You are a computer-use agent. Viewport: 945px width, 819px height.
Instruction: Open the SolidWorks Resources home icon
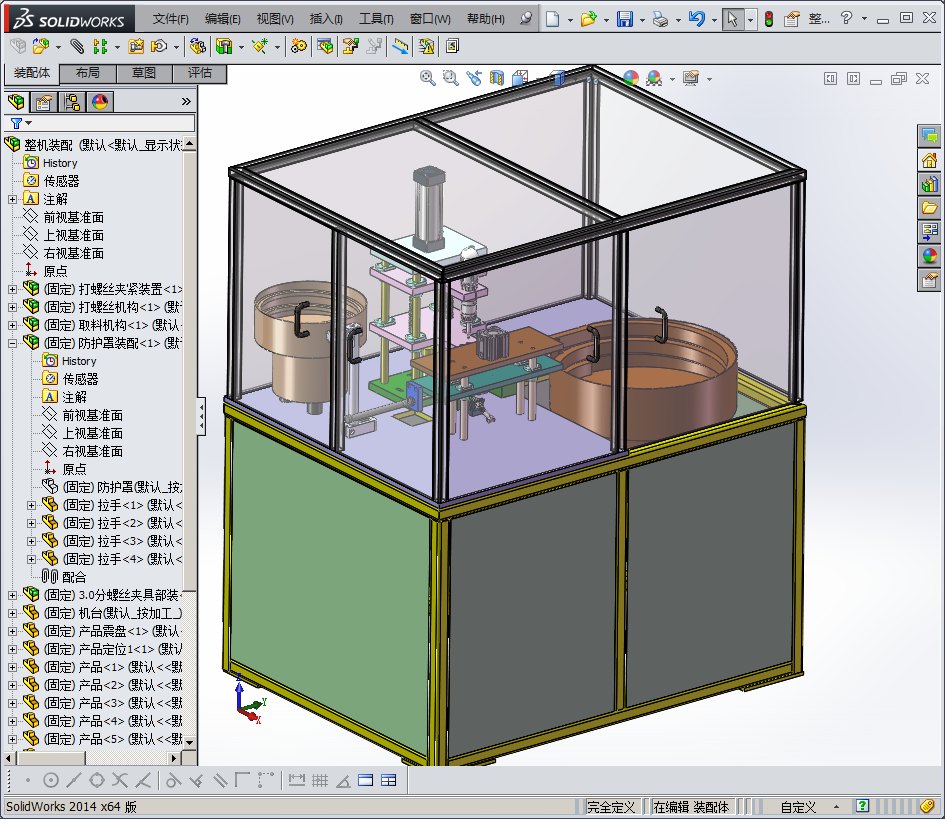tap(929, 160)
